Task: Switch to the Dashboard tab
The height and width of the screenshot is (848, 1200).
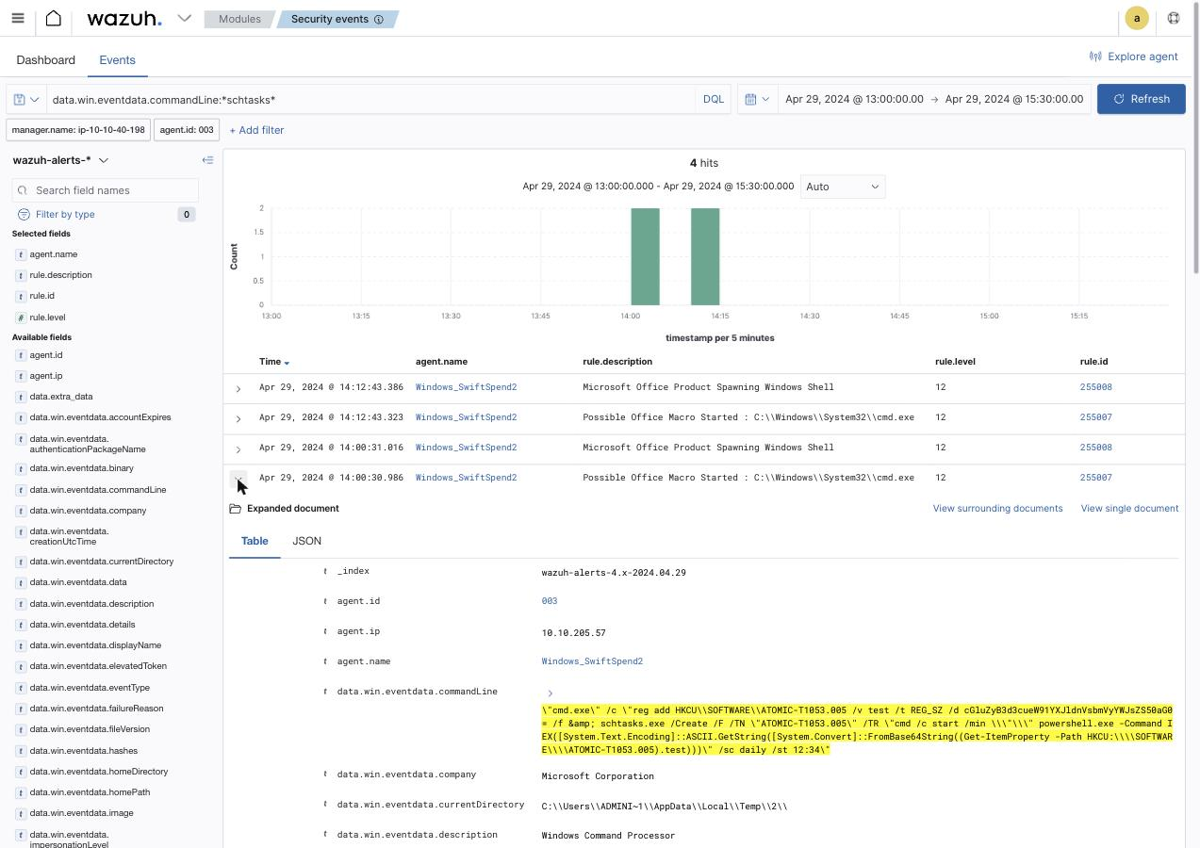Action: (46, 60)
